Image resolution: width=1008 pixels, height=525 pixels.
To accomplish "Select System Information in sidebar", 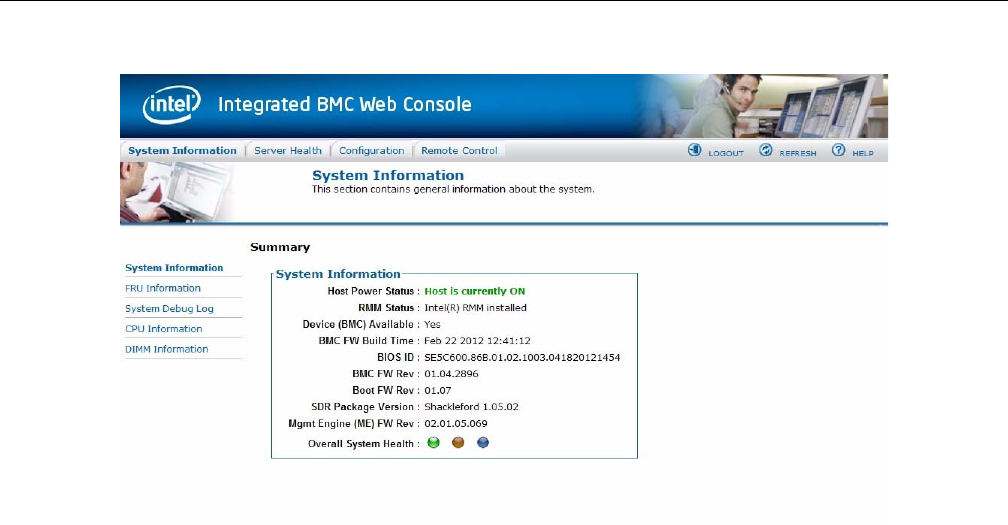I will 174,268.
